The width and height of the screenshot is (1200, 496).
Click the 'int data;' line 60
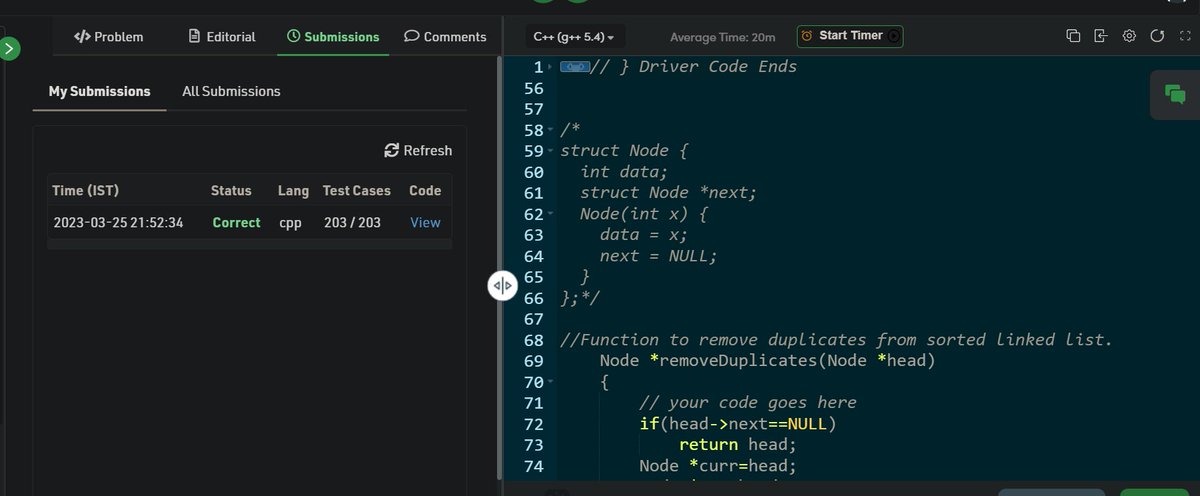pos(624,172)
